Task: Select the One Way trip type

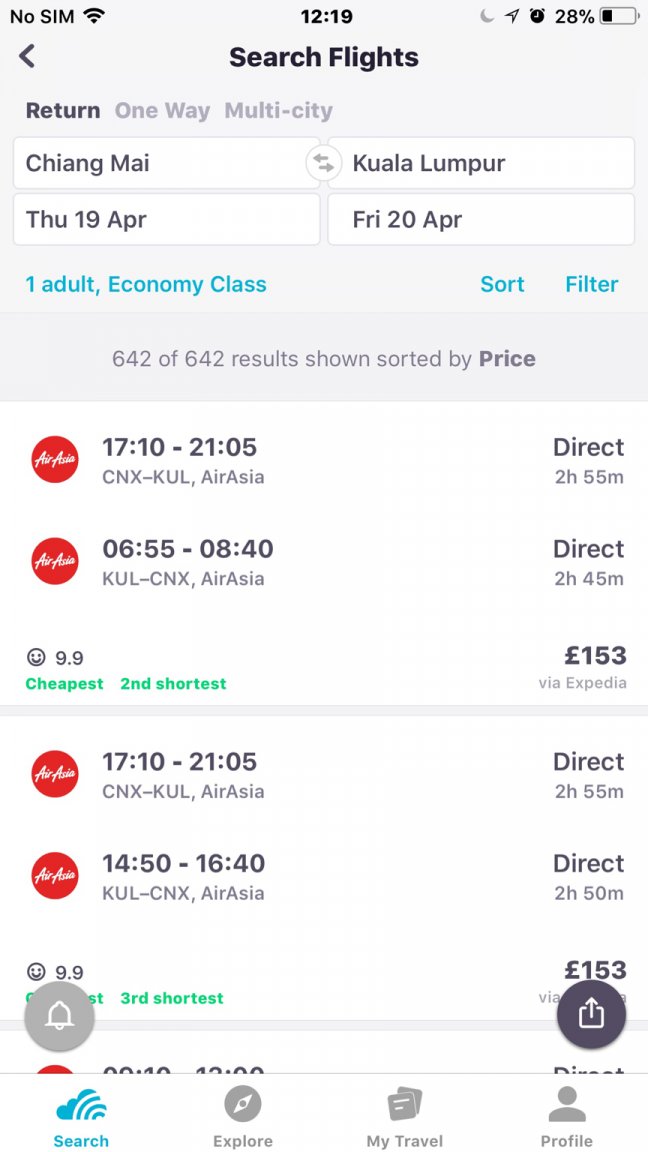Action: pyautogui.click(x=162, y=111)
